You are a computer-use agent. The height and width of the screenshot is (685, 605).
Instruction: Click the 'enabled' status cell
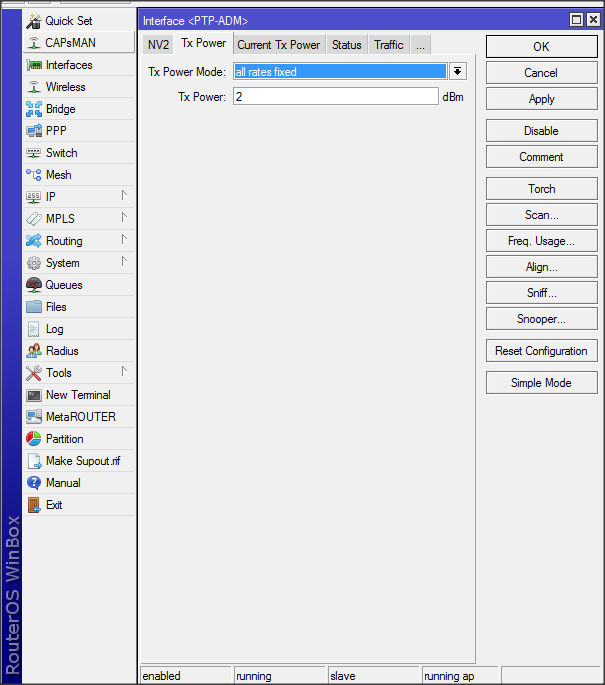(185, 675)
